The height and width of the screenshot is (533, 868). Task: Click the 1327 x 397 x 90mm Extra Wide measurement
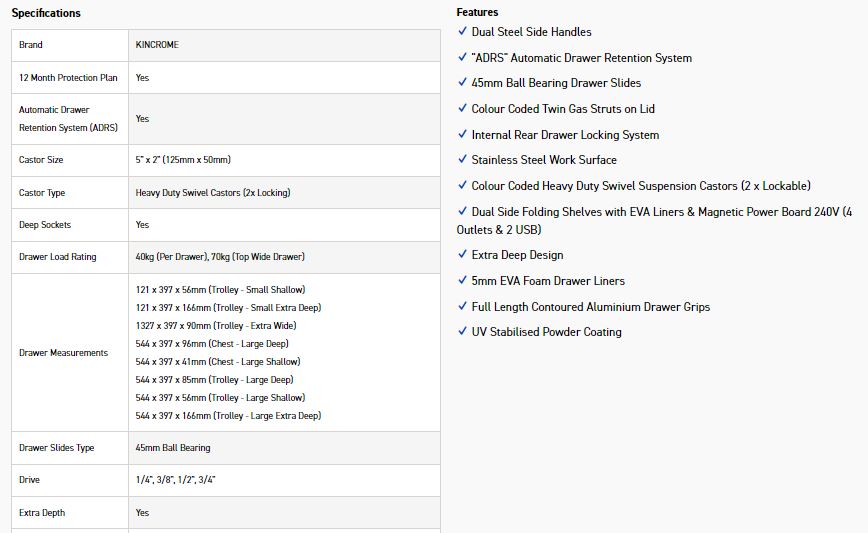point(216,326)
